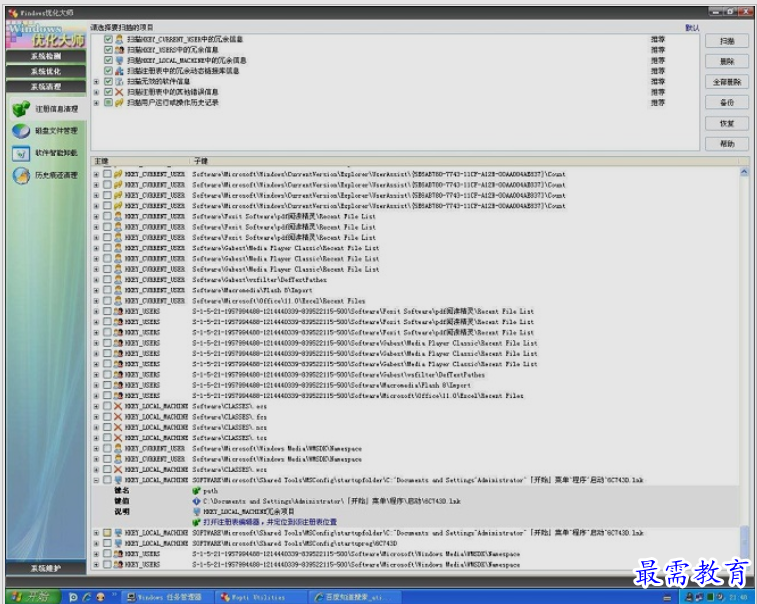
Task: Click the user icon of the HKEY_CURRENT_USER scan option
Action: [x=119, y=39]
